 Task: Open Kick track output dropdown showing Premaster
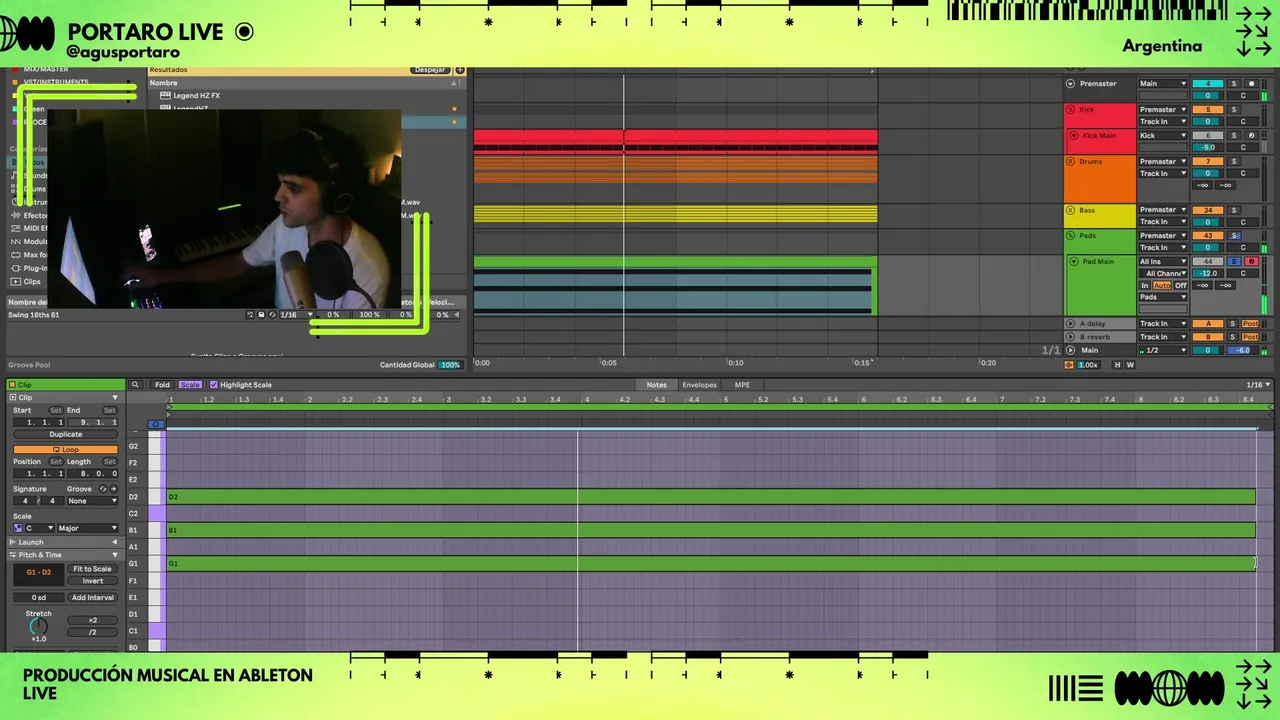tap(1163, 110)
